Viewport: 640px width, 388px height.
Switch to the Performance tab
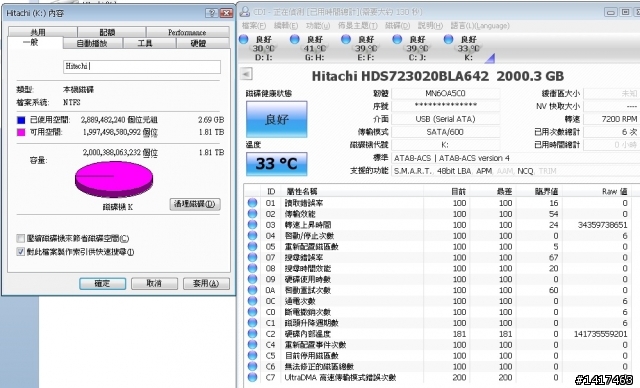pos(188,32)
